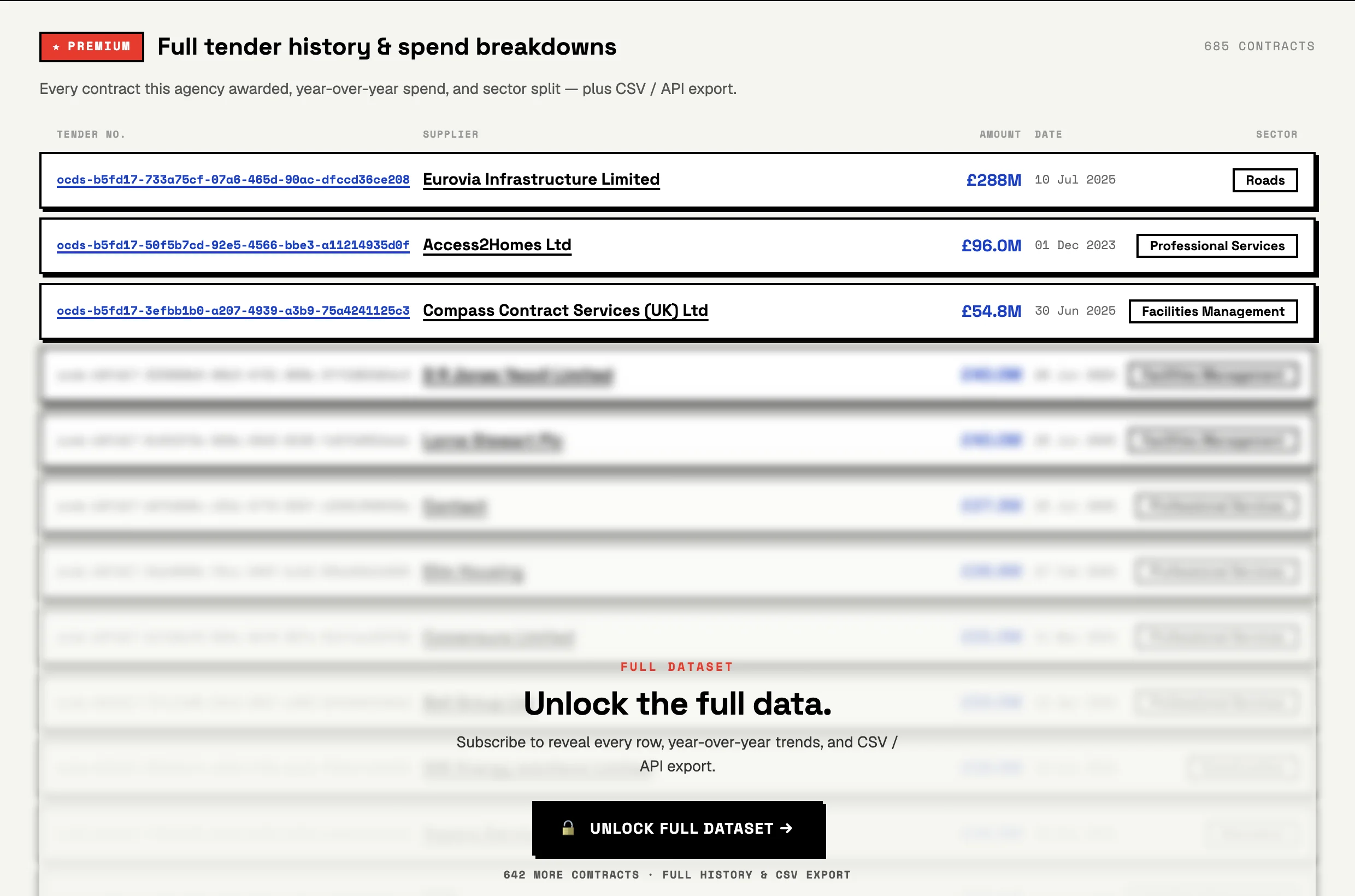This screenshot has width=1355, height=896.
Task: Open tender ocds-b5fd17-3efbb1b0 link
Action: pos(233,311)
